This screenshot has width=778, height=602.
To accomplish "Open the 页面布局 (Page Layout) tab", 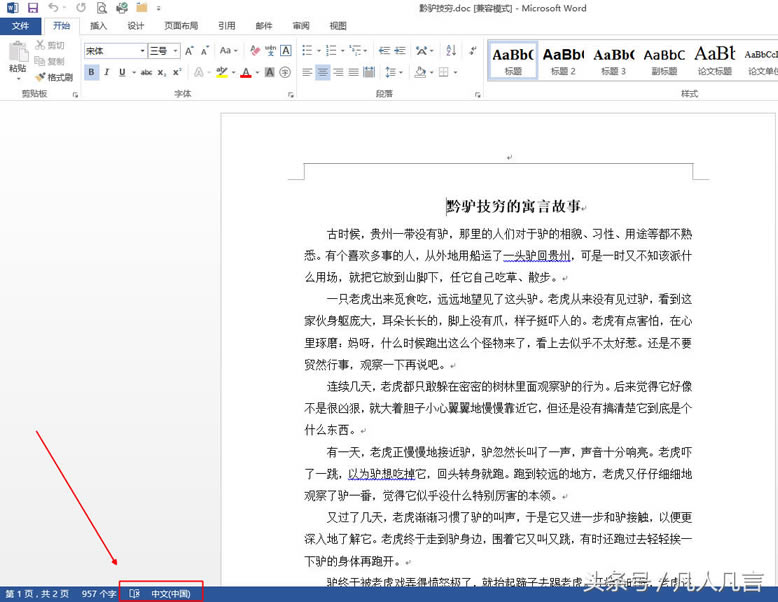I will (x=181, y=26).
